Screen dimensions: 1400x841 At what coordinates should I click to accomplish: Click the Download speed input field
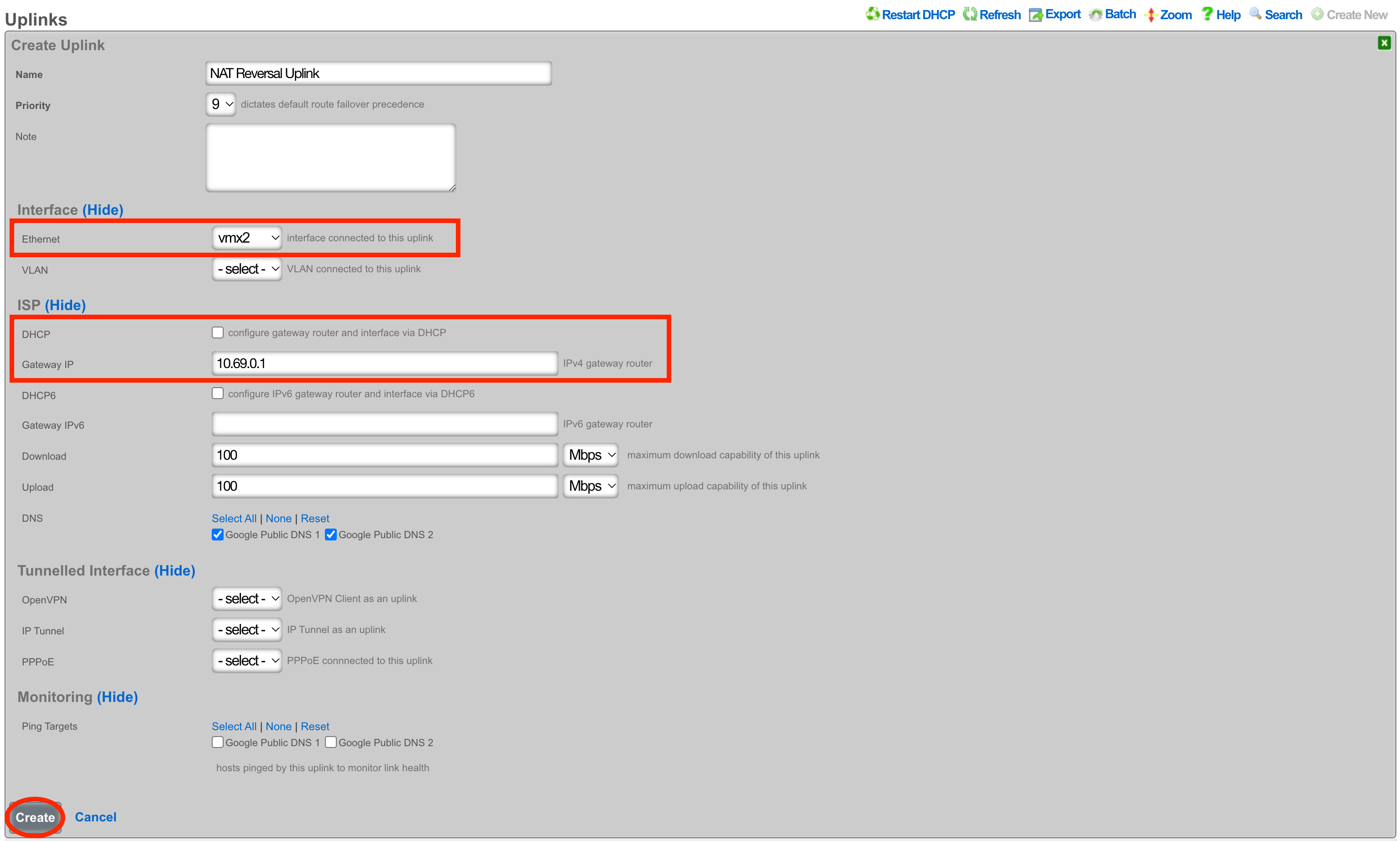click(385, 455)
